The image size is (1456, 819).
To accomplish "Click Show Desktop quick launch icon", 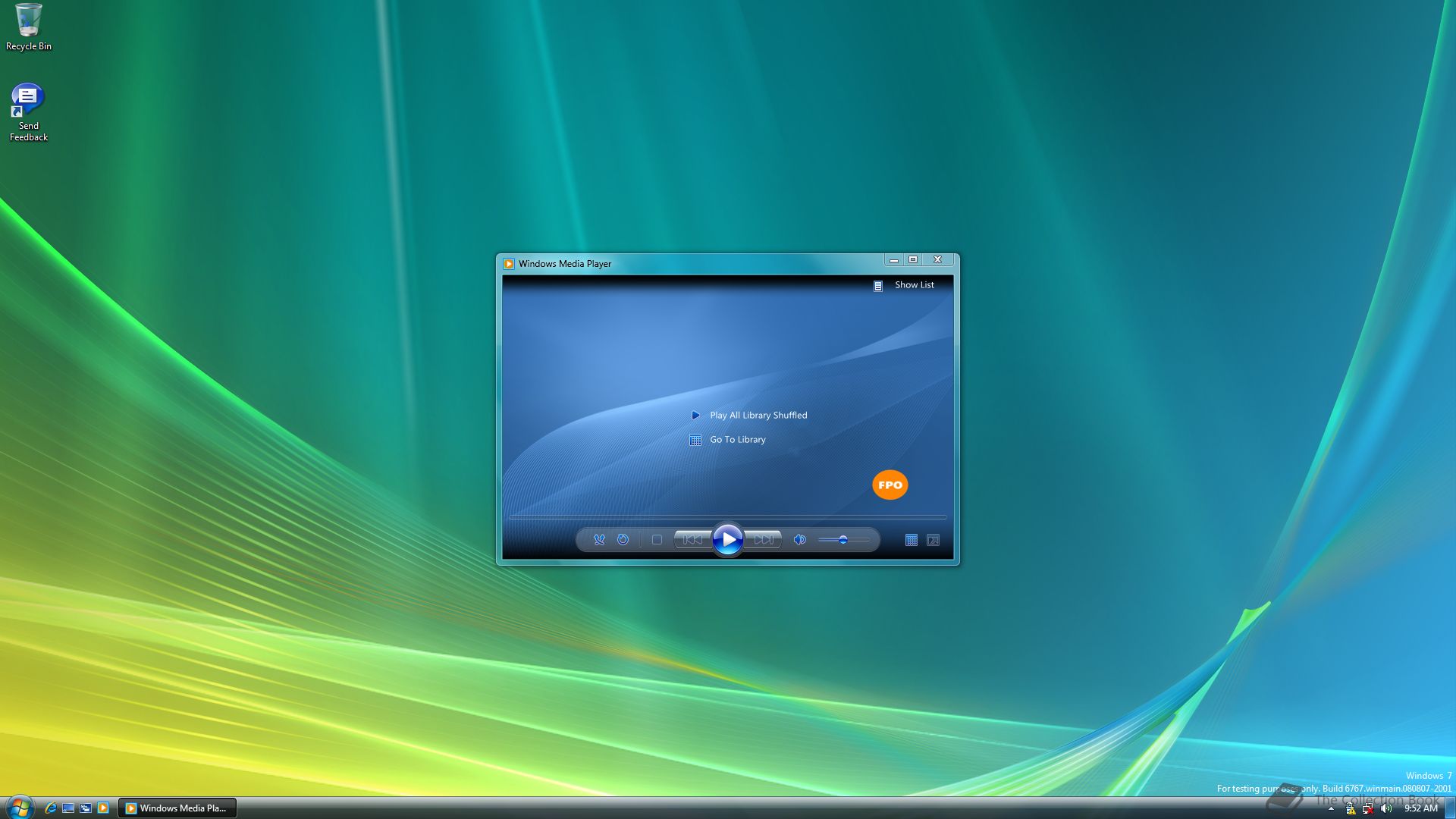I will click(x=68, y=808).
